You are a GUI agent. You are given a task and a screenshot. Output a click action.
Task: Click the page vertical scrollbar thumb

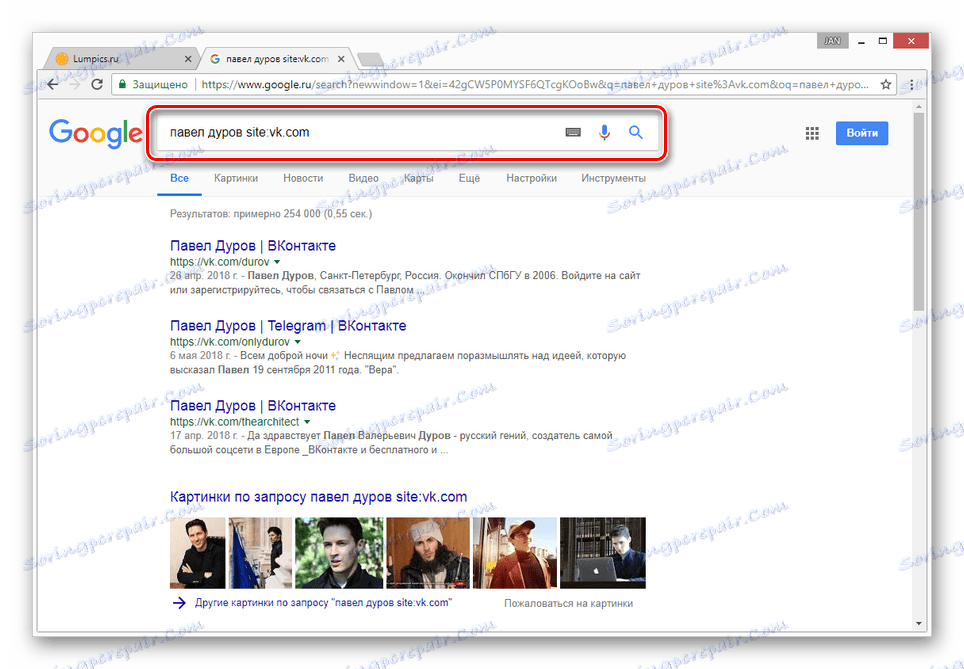tap(919, 212)
